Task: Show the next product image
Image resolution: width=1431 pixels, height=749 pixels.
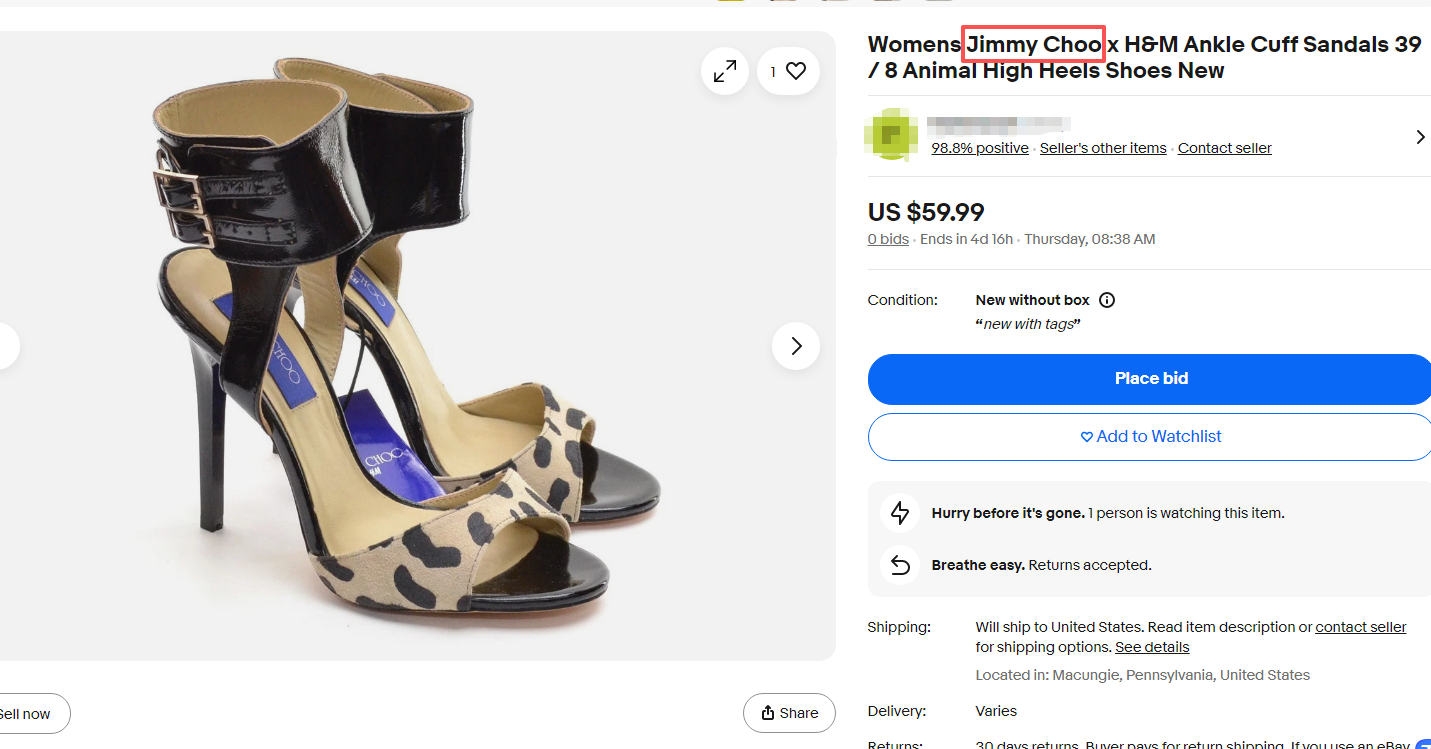Action: point(796,346)
